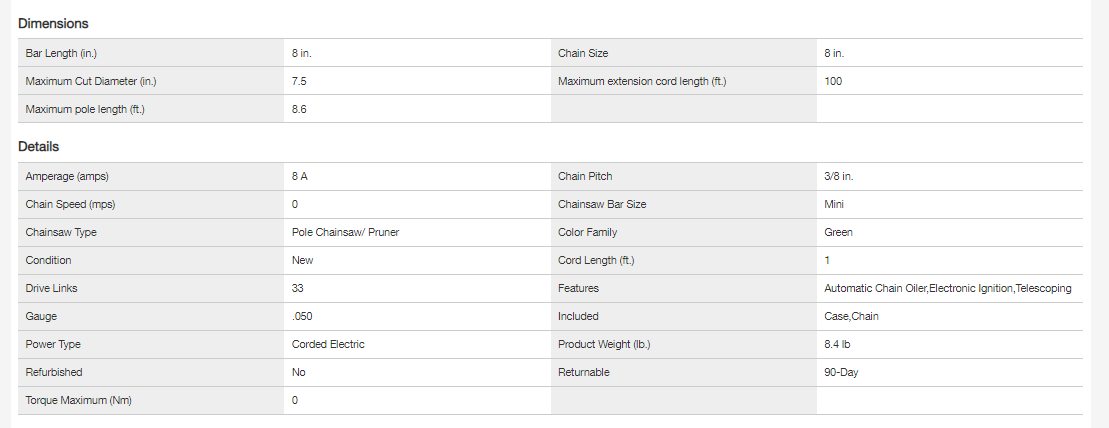
Task: Click the Condition value New
Action: coord(302,260)
